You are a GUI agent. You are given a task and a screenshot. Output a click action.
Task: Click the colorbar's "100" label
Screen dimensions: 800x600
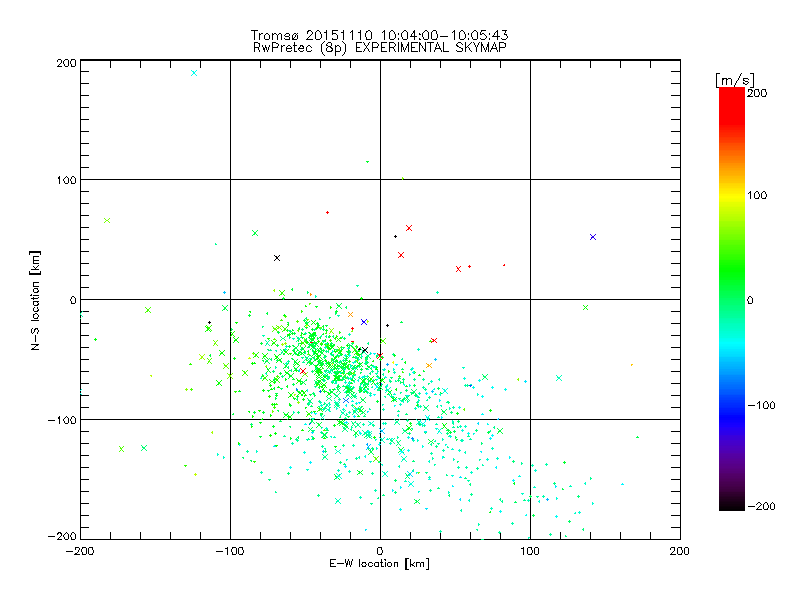757,195
